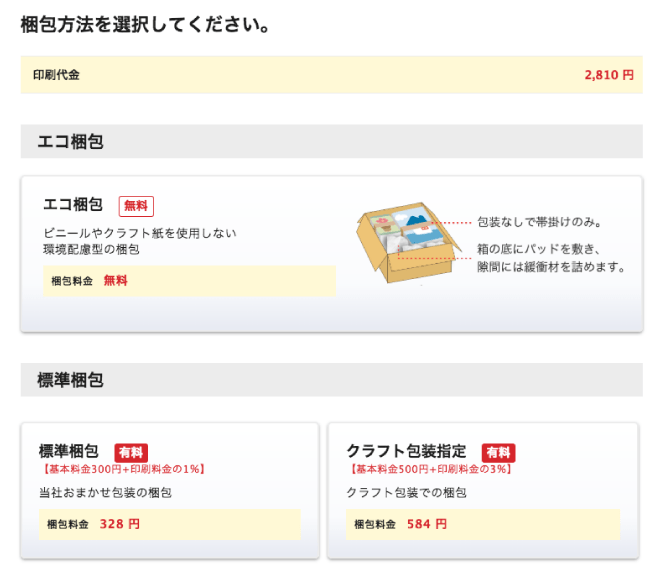Click the 梱包方法を選択してください heading
Screen dimensions: 662x584
pyautogui.click(x=146, y=25)
